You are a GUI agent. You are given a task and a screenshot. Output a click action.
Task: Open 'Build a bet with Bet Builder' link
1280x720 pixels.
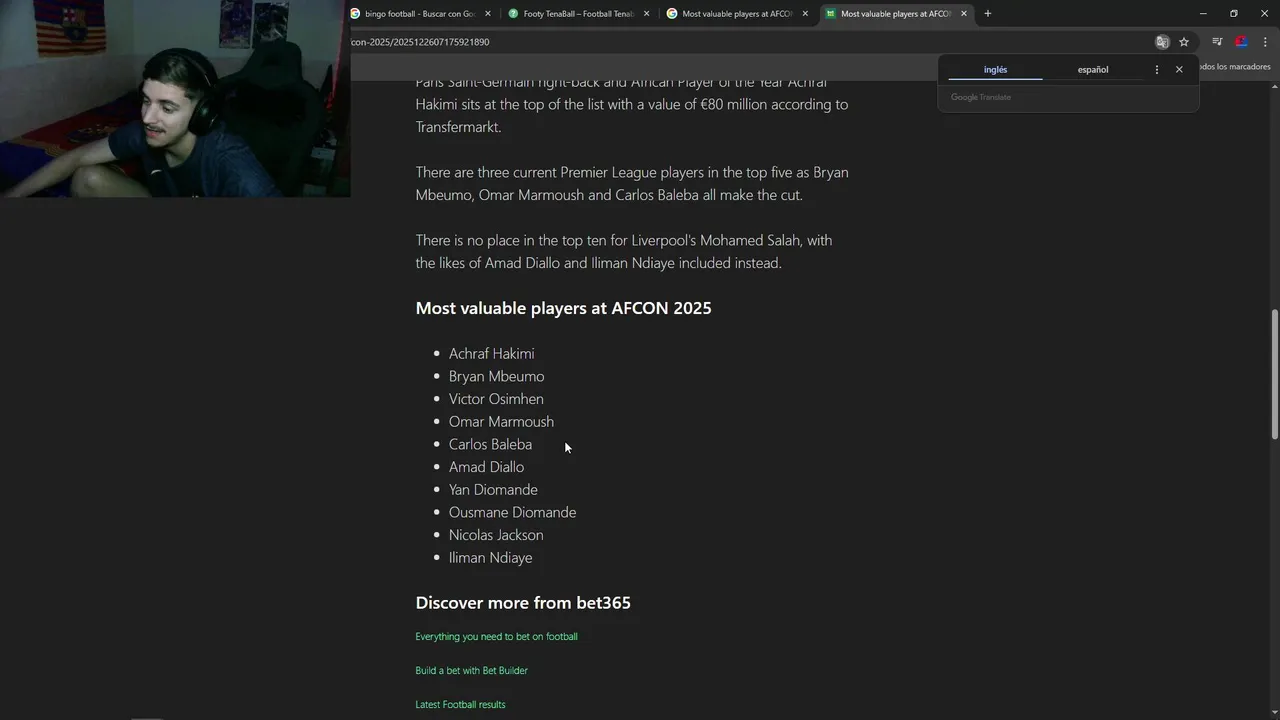471,671
